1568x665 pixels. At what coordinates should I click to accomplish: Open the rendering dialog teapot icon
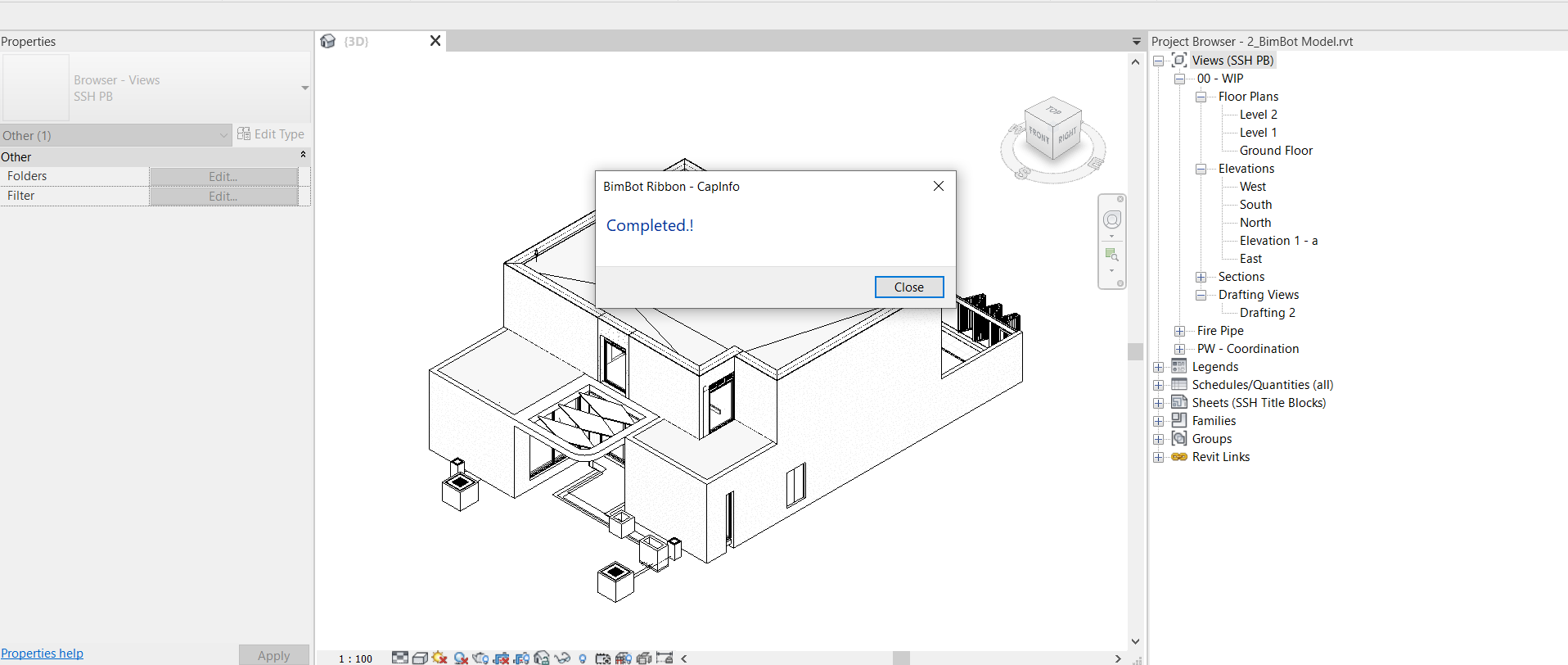tap(481, 658)
